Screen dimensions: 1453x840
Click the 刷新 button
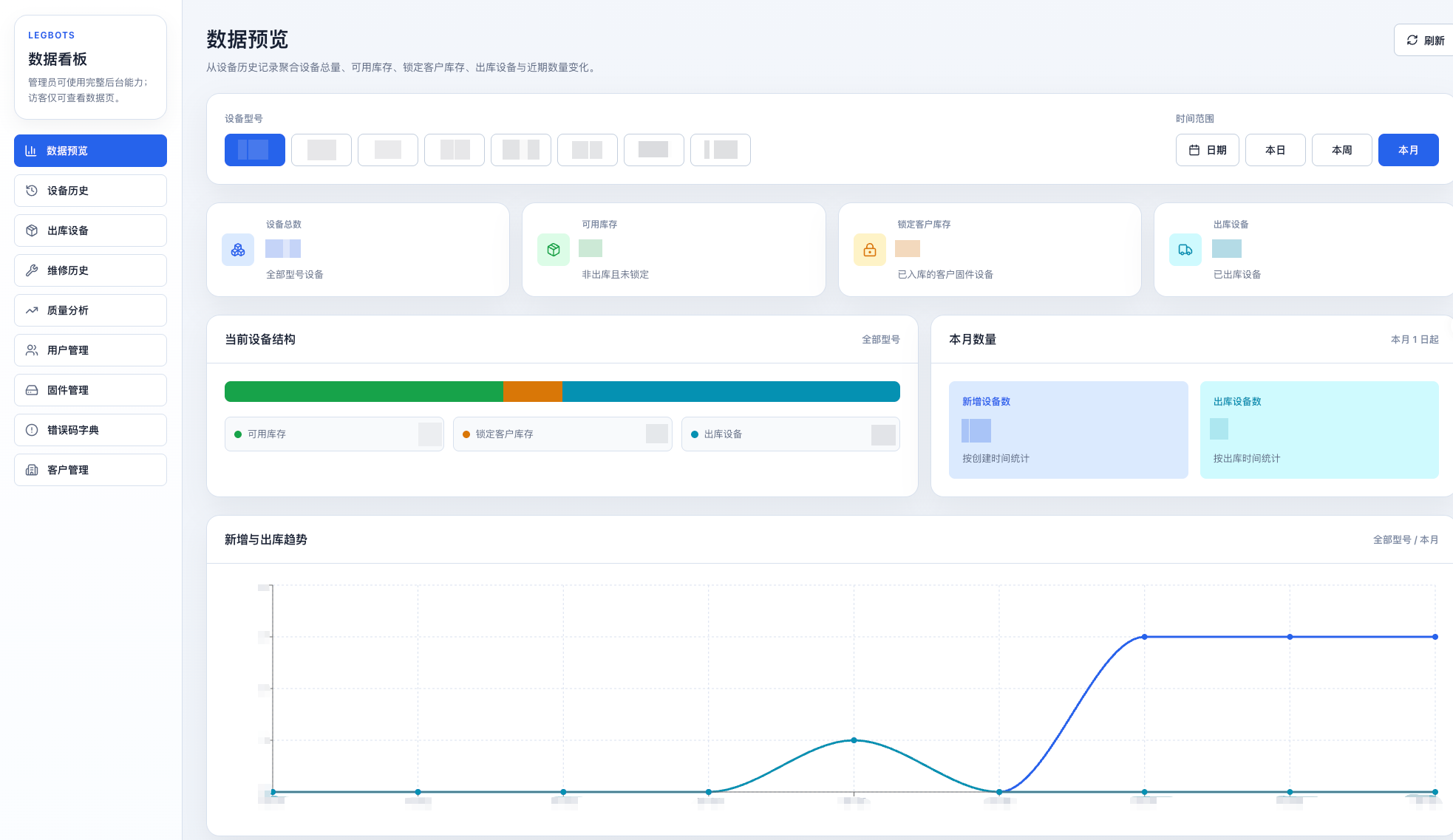click(1425, 40)
